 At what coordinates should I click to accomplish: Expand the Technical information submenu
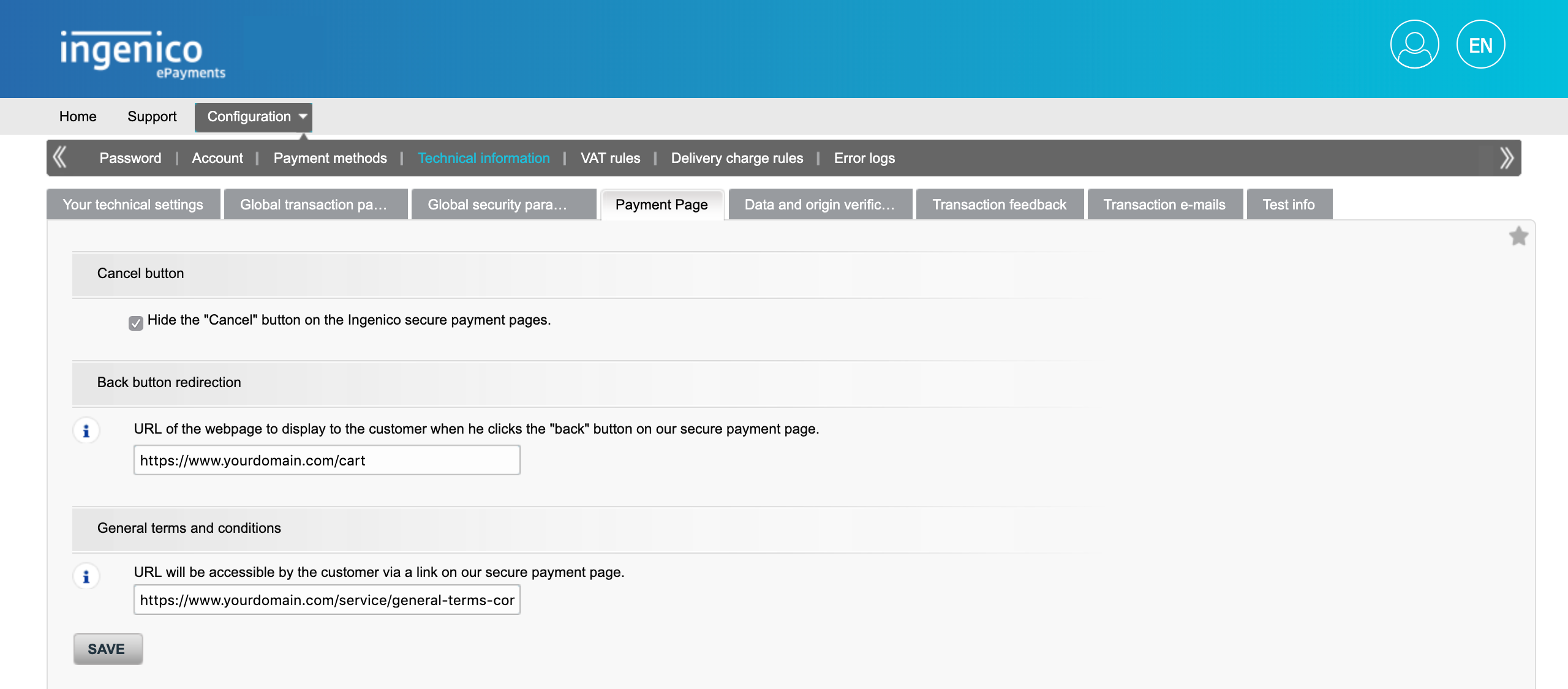pyautogui.click(x=484, y=158)
